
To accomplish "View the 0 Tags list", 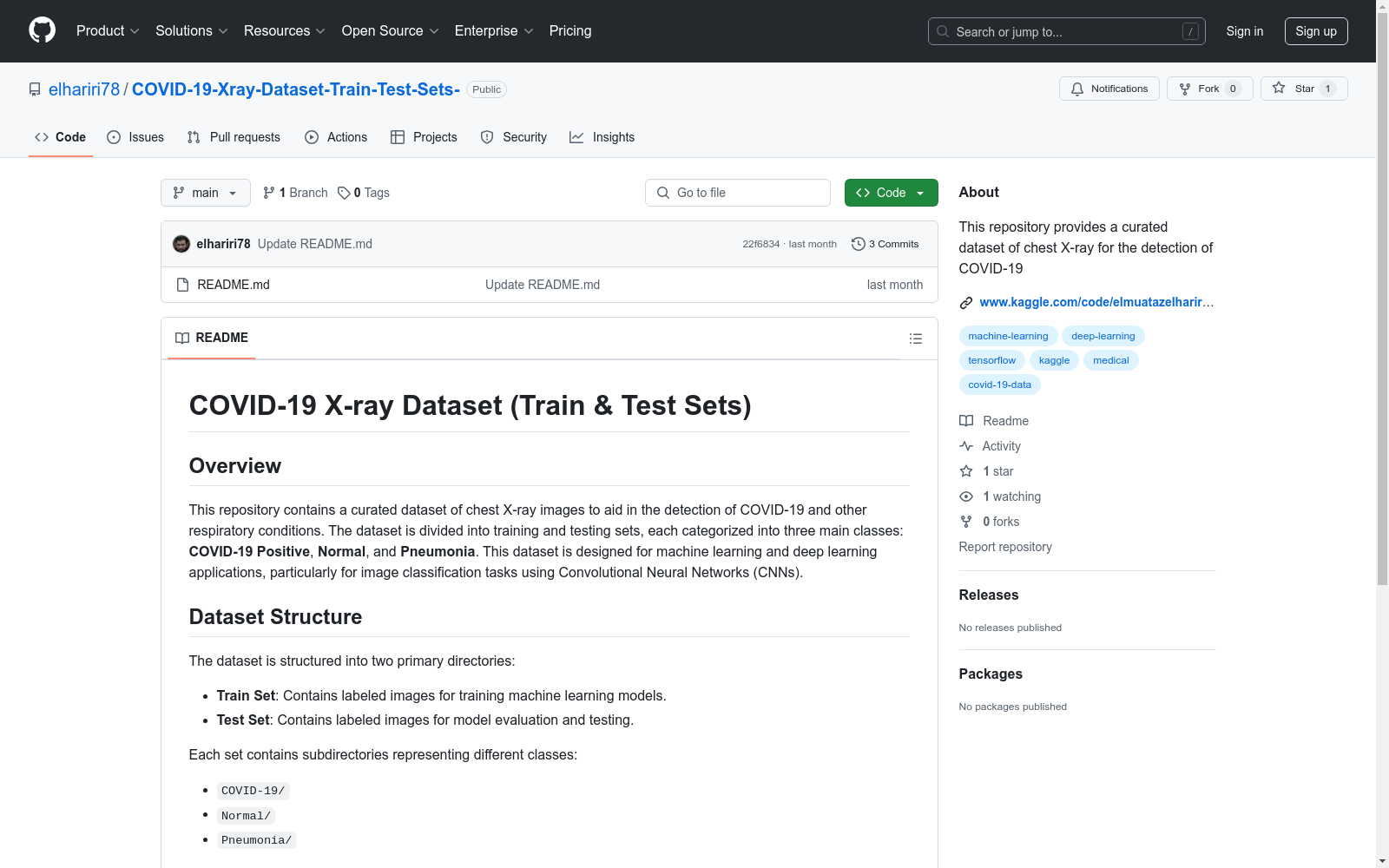I will click(364, 193).
